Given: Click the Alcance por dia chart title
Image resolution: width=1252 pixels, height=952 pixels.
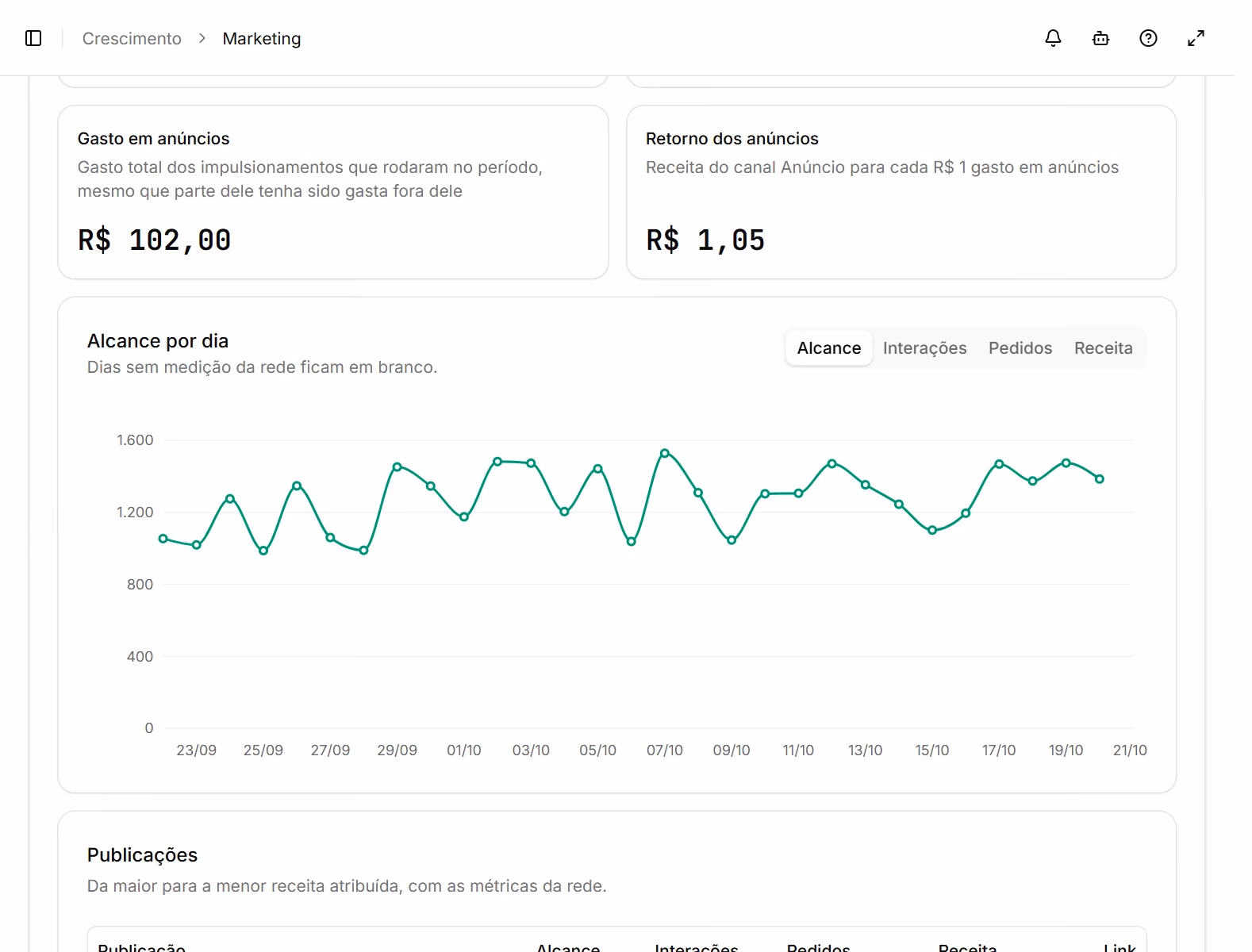Looking at the screenshot, I should [158, 341].
